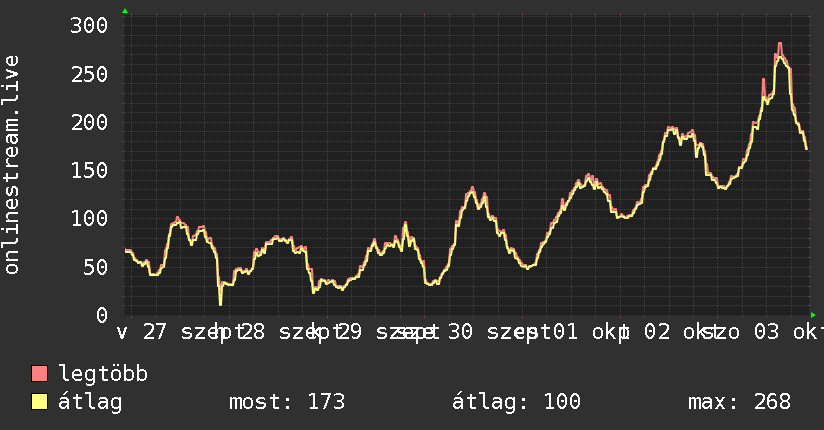Click the y-axis label 50
824x430 pixels.
coord(96,267)
